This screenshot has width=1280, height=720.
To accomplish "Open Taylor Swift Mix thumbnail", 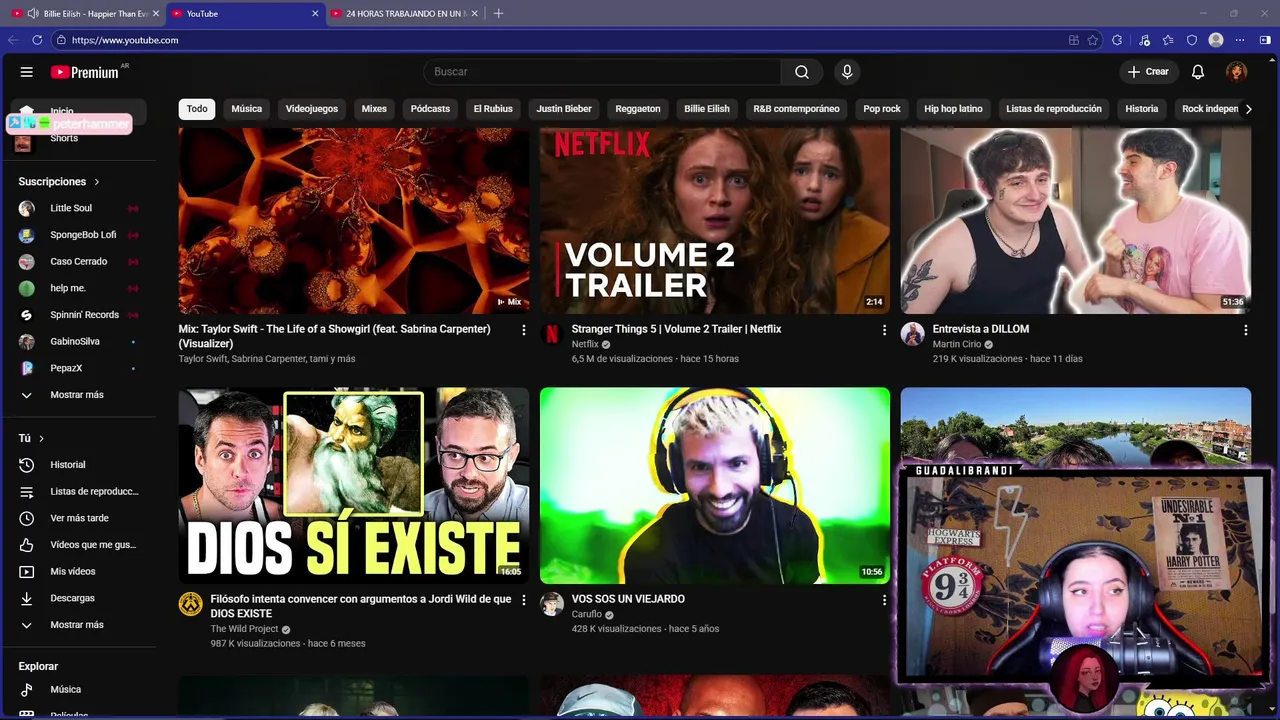I will point(354,220).
